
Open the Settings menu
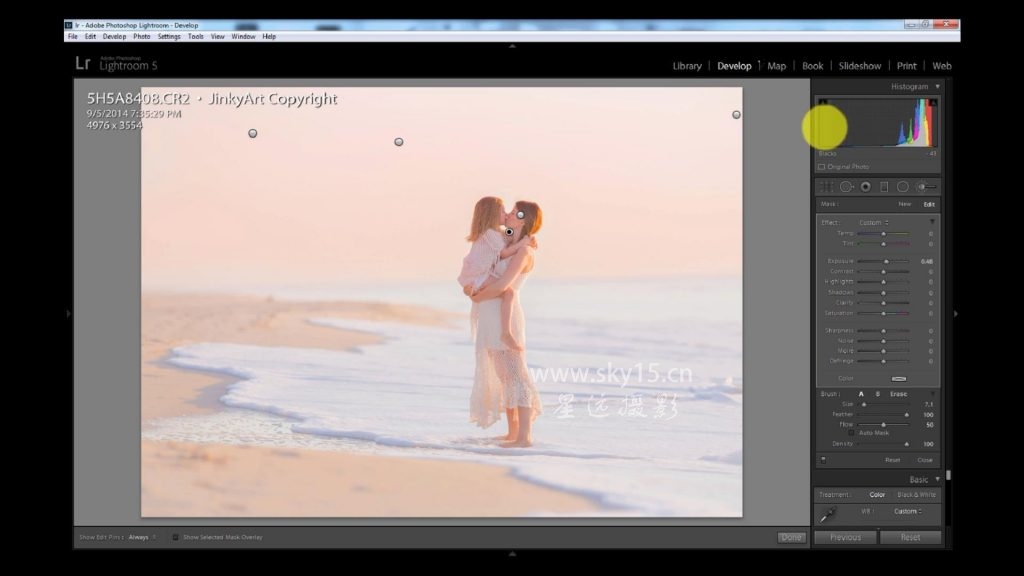point(168,37)
